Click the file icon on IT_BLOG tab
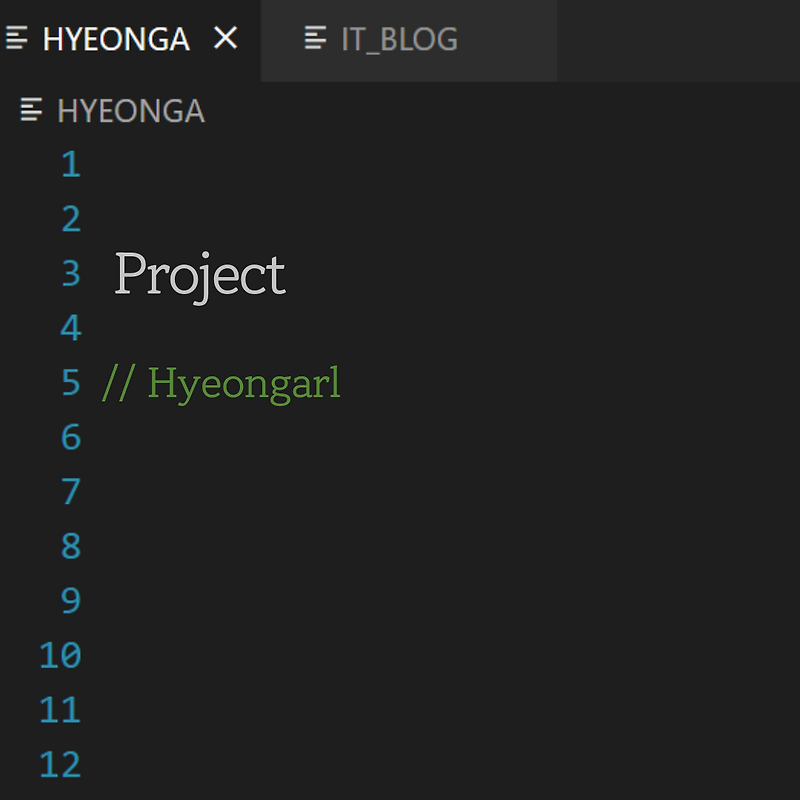 click(x=315, y=38)
